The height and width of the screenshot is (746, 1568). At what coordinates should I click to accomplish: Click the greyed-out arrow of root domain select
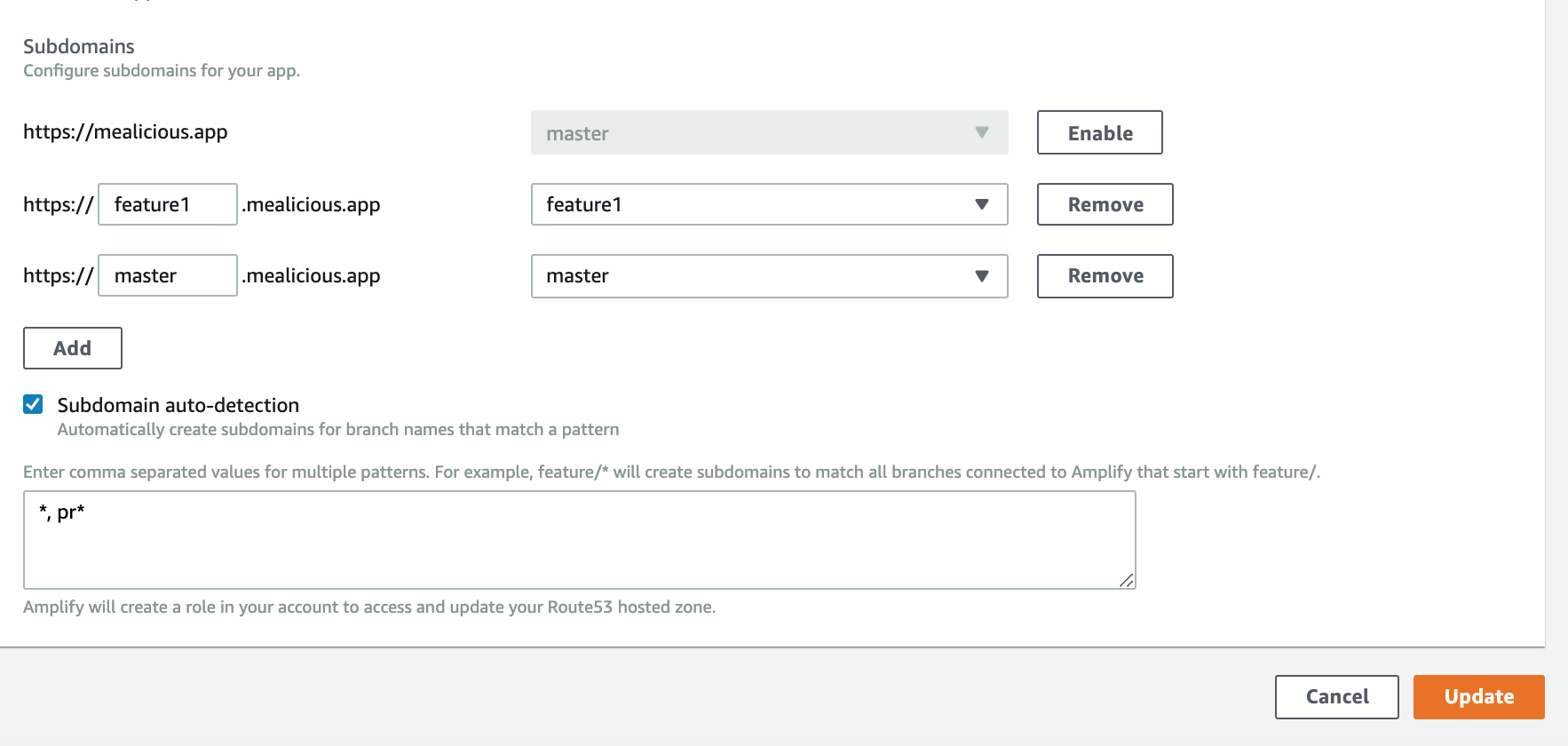tap(981, 132)
